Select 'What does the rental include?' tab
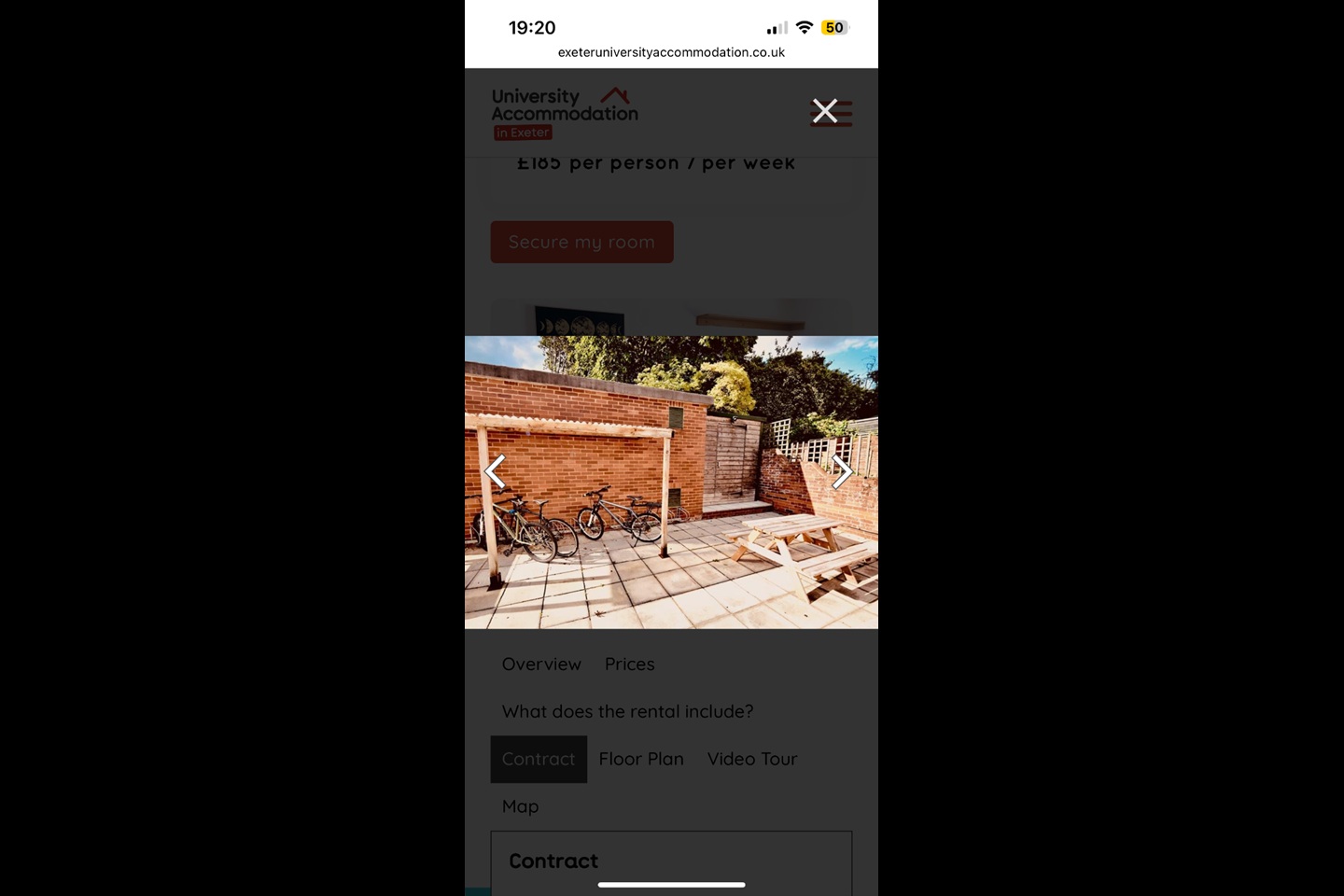Viewport: 1344px width, 896px height. (627, 712)
